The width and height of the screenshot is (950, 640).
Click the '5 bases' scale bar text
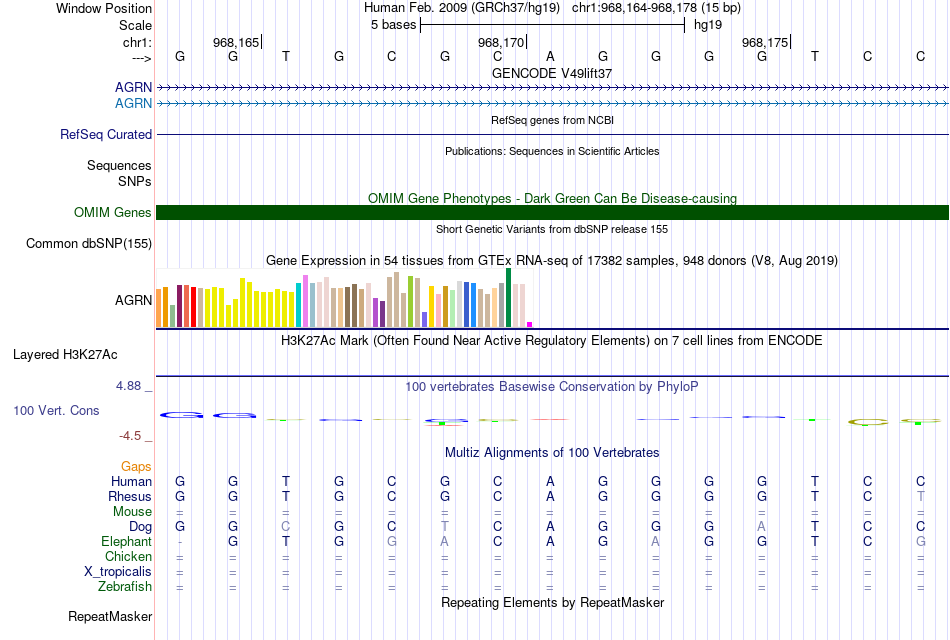click(x=393, y=25)
